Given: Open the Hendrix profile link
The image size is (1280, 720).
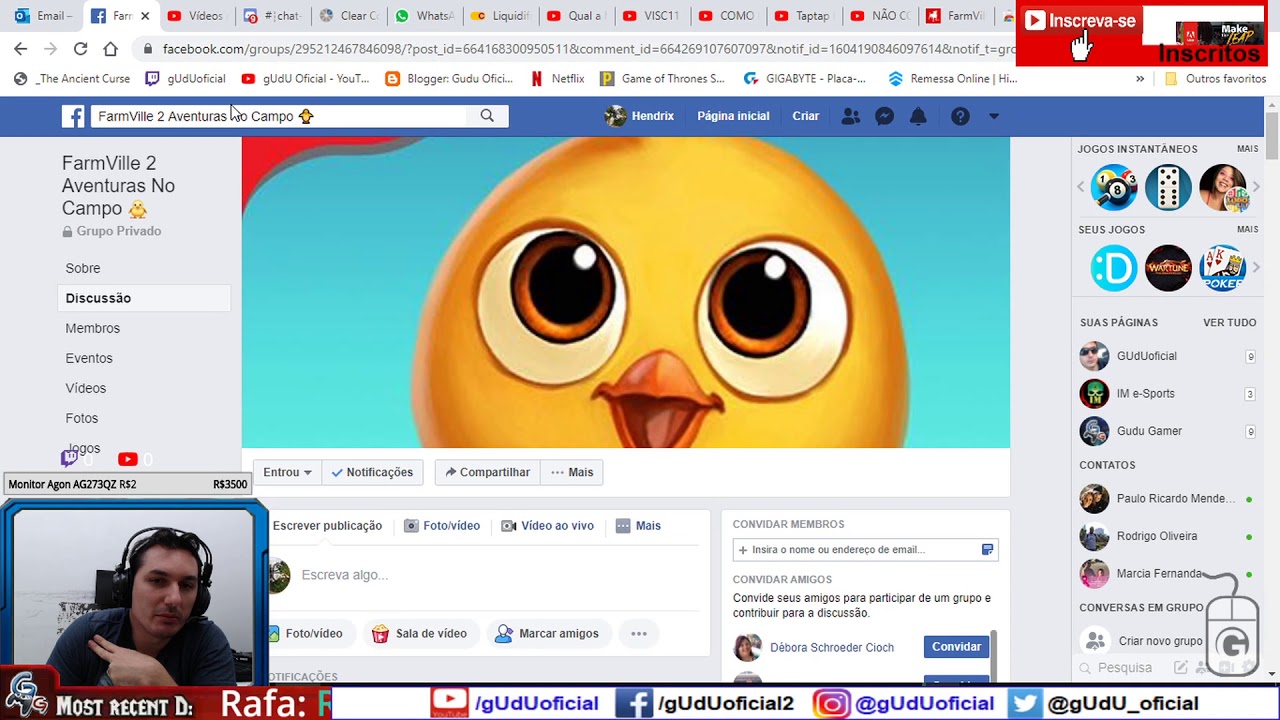Looking at the screenshot, I should [640, 116].
